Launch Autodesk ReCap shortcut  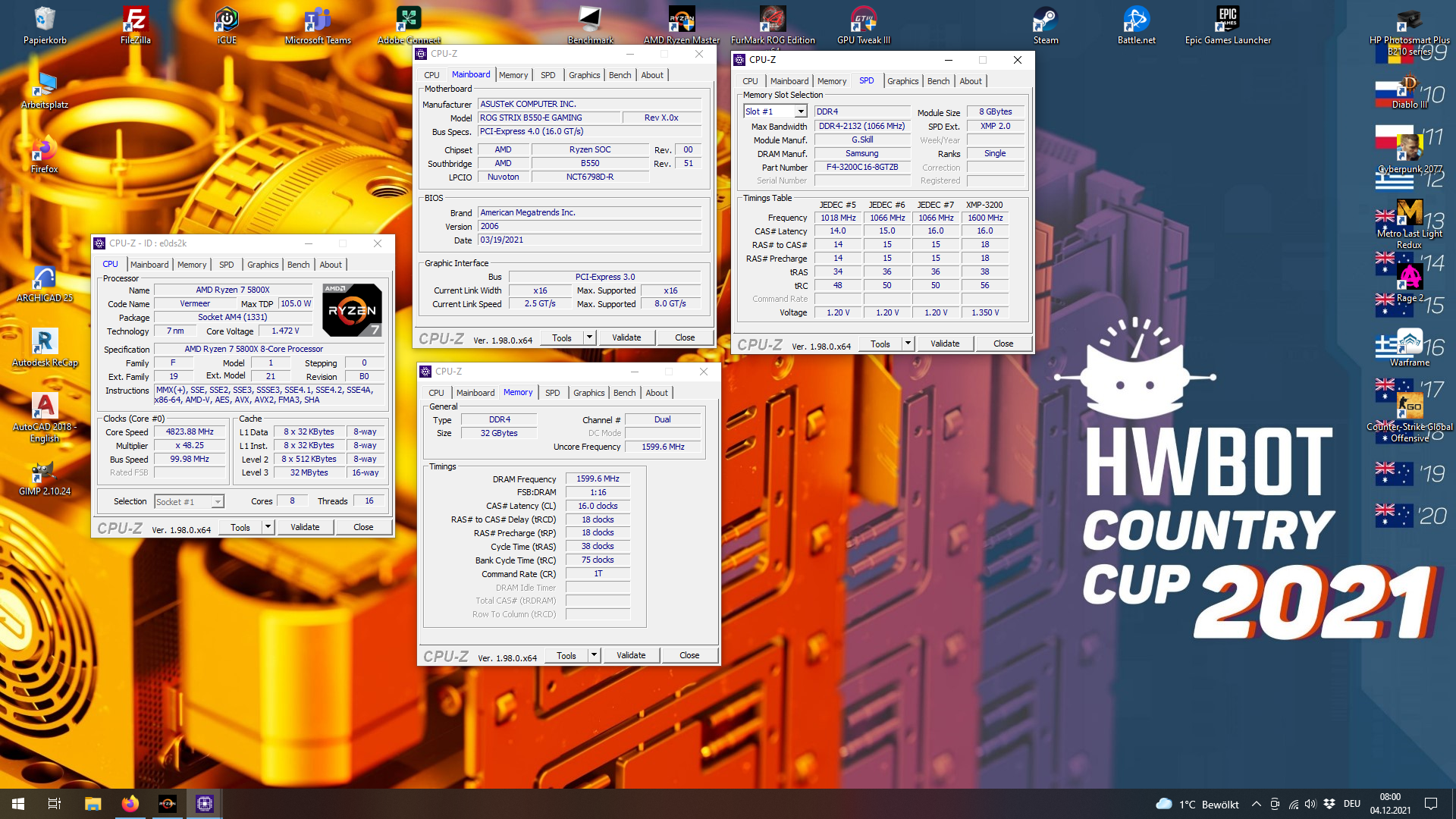(45, 348)
